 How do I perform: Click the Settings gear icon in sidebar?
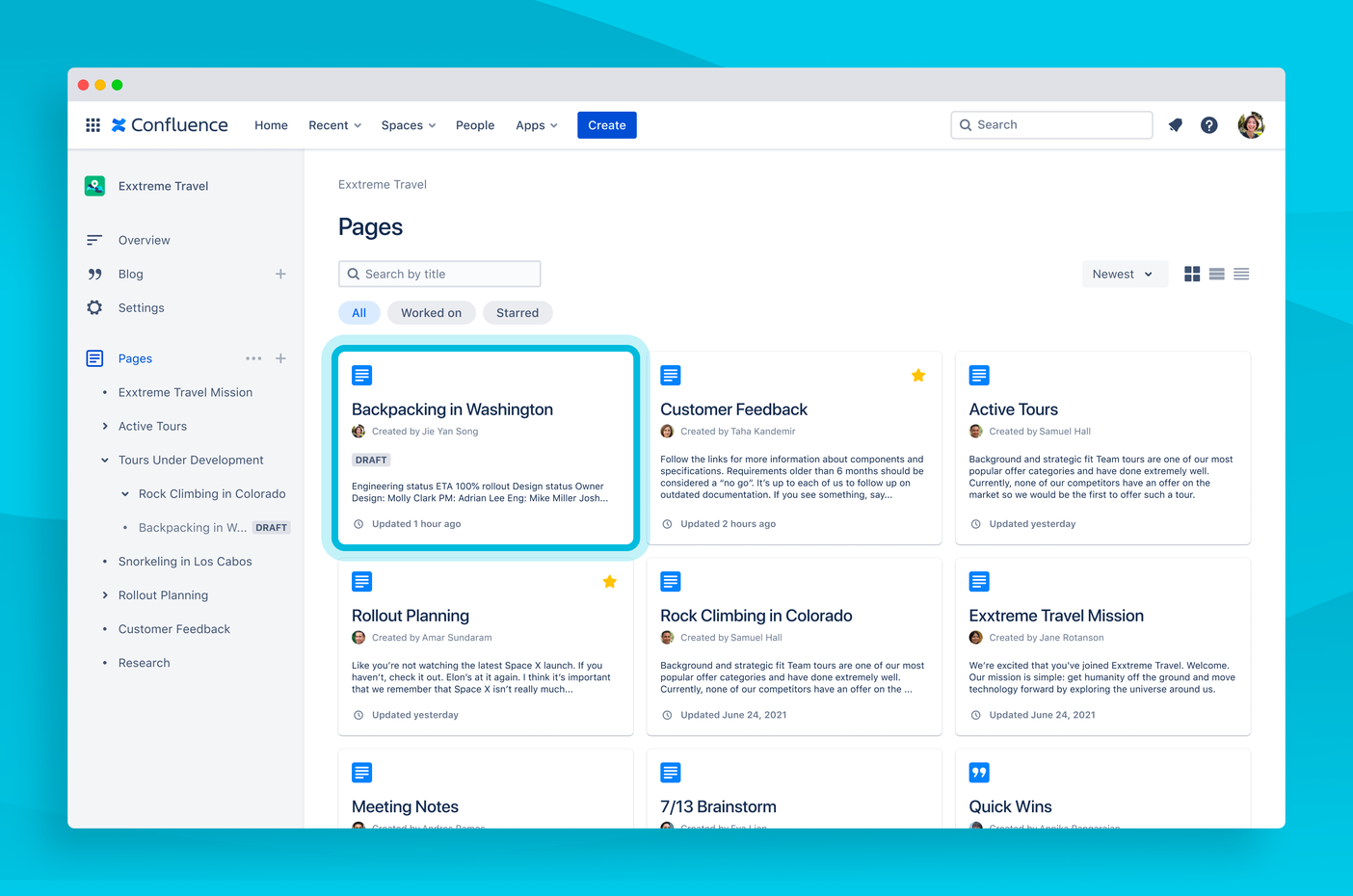tap(94, 308)
